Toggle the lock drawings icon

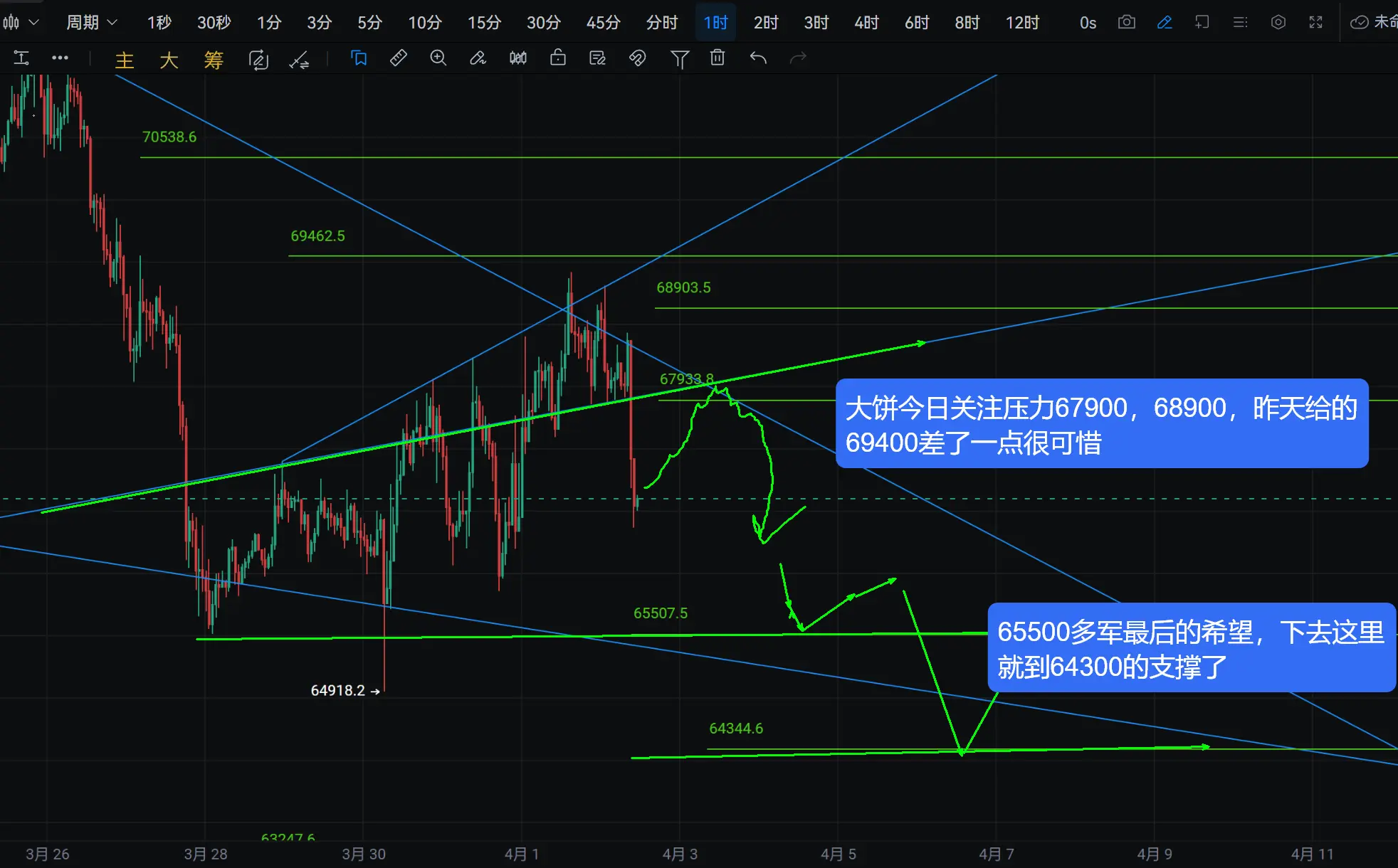coord(558,58)
